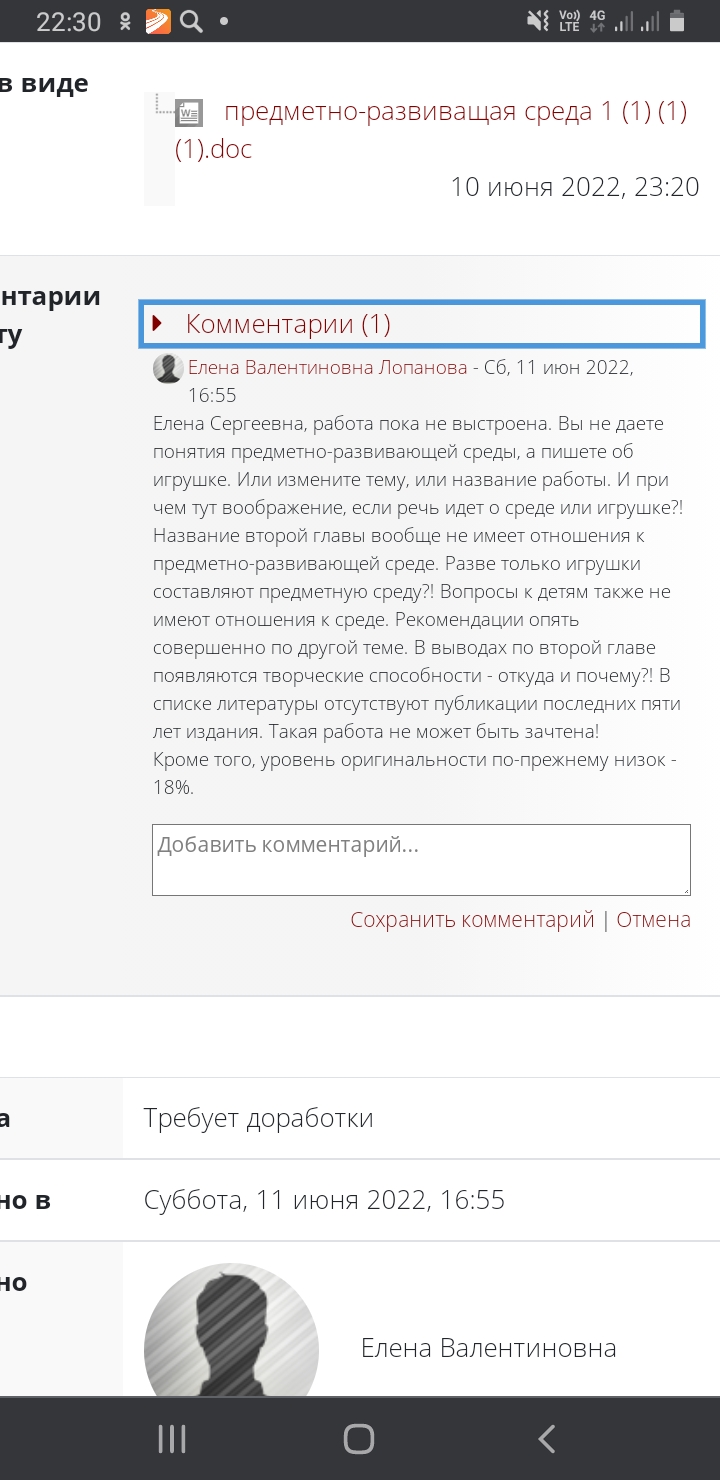Image resolution: width=720 pixels, height=1480 pixels.
Task: Open the Word document file icon
Action: (x=189, y=113)
